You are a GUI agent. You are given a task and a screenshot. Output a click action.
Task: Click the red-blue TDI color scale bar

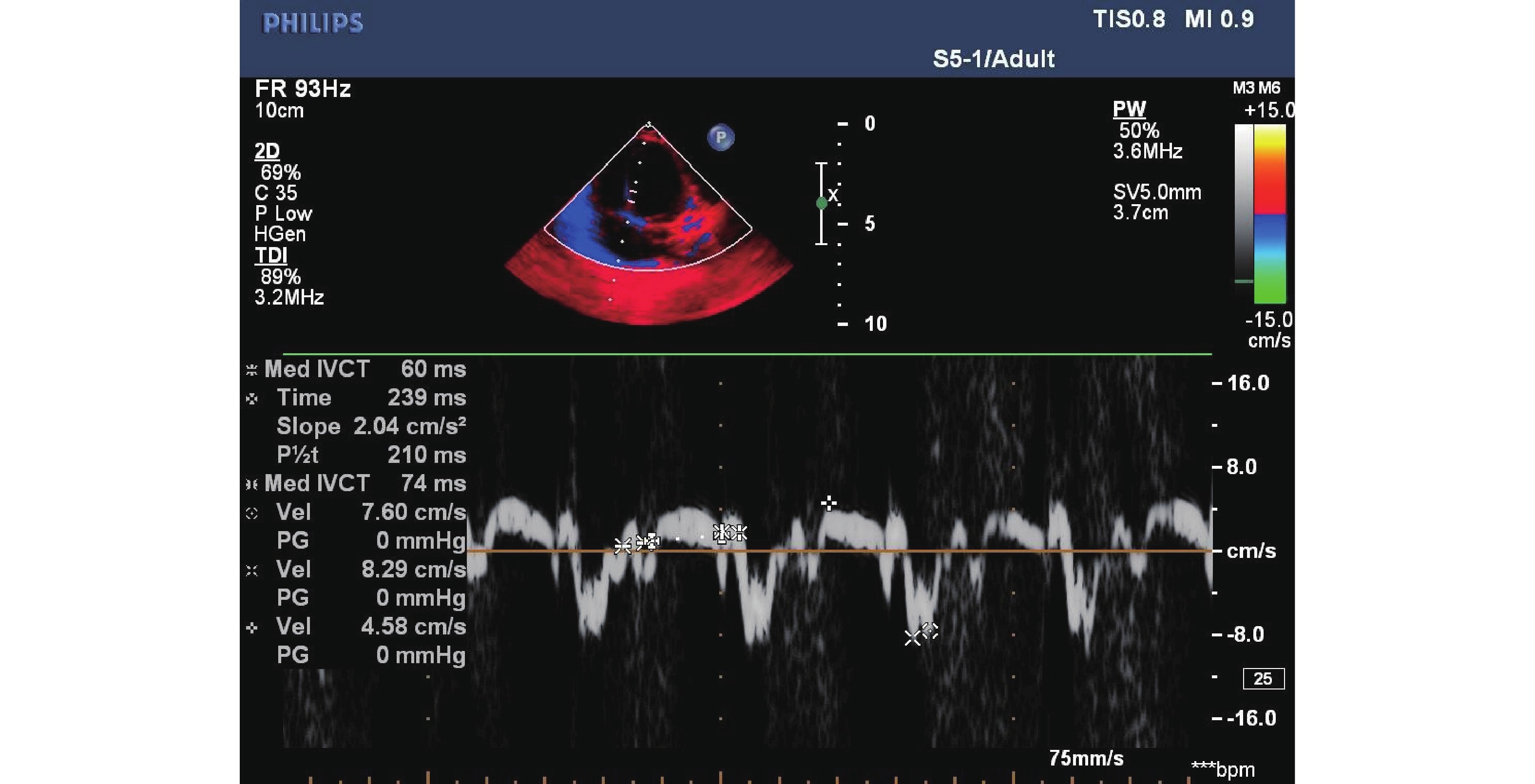tap(1270, 213)
